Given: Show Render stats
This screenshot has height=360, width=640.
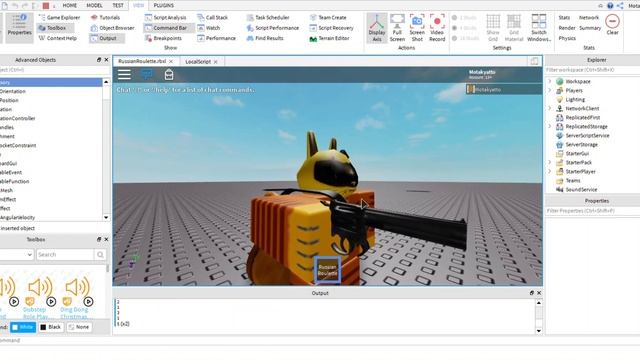Looking at the screenshot, I should click(567, 28).
